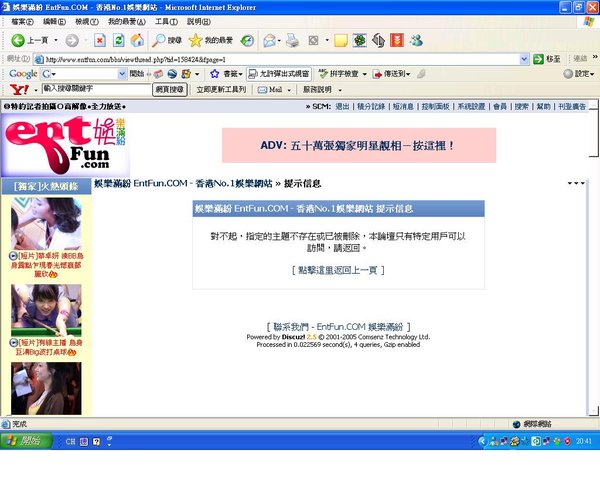Screen dimensions: 600x484
Task: Open the billiards video thumbnail in sidebar
Action: coord(46,310)
